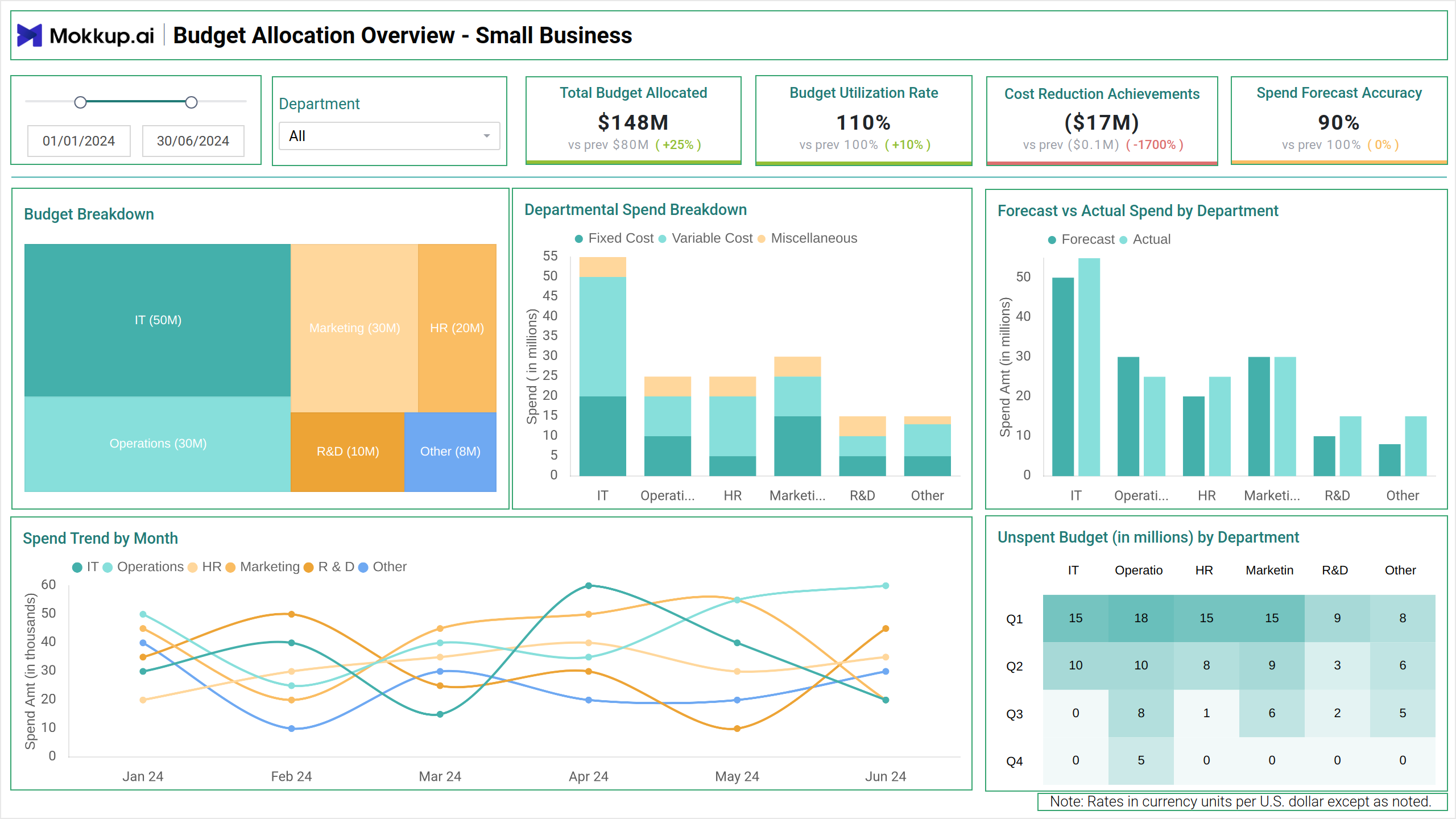Click the Operatio column header in heatmap

tap(1139, 570)
